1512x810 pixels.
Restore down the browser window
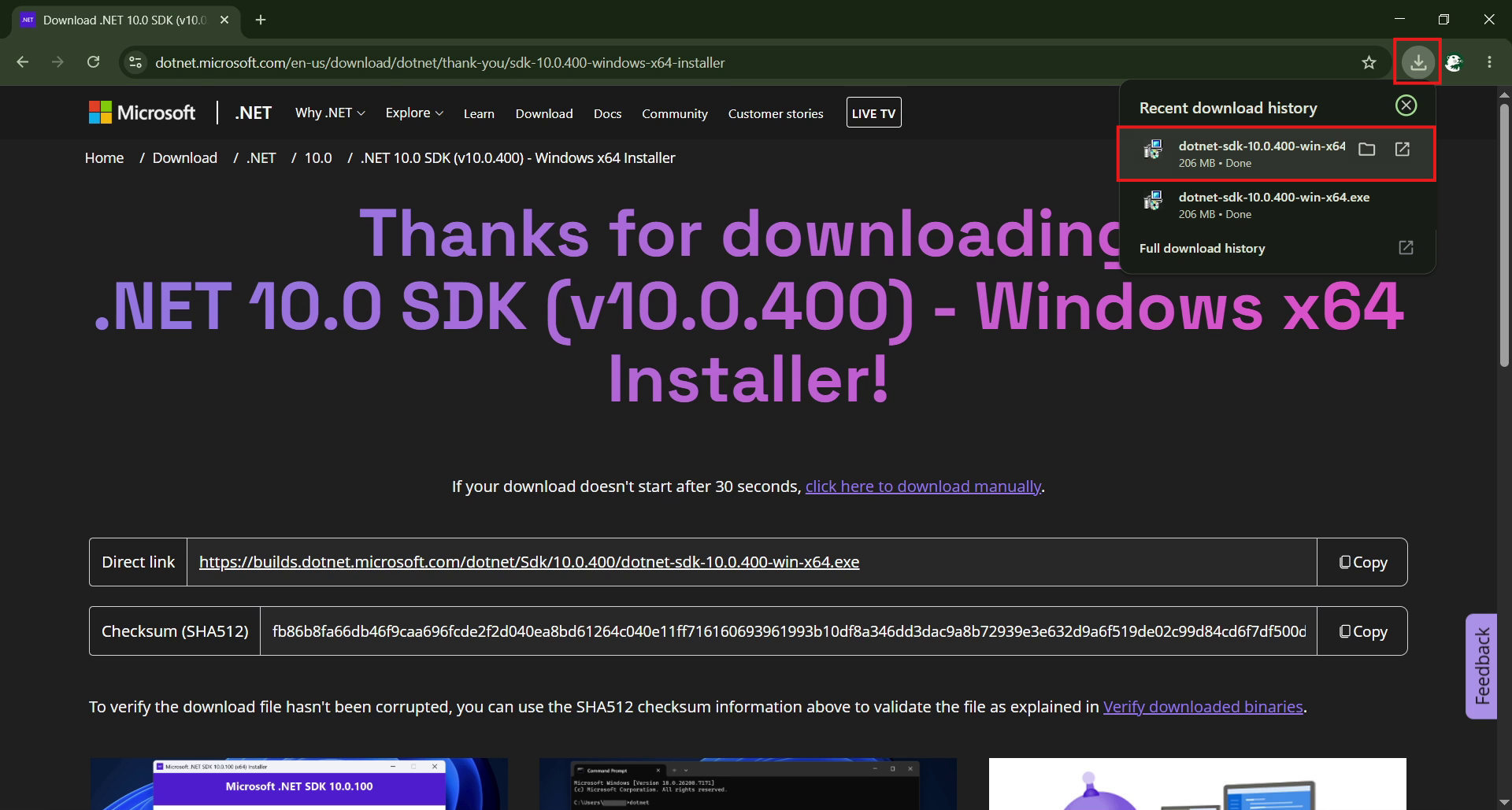[x=1443, y=19]
